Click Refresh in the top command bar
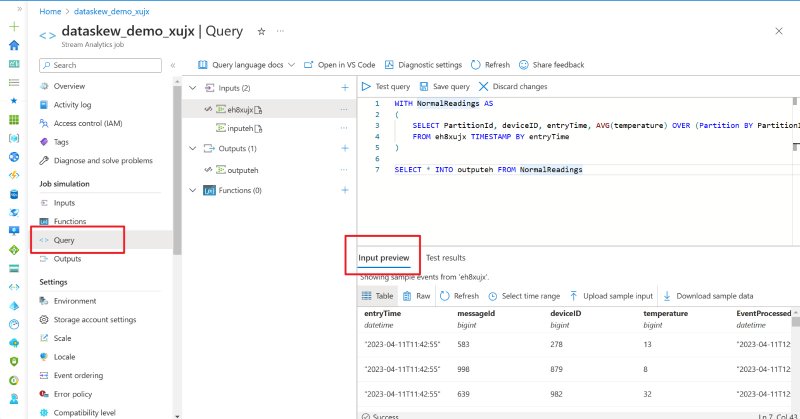This screenshot has height=419, width=800. (x=490, y=65)
